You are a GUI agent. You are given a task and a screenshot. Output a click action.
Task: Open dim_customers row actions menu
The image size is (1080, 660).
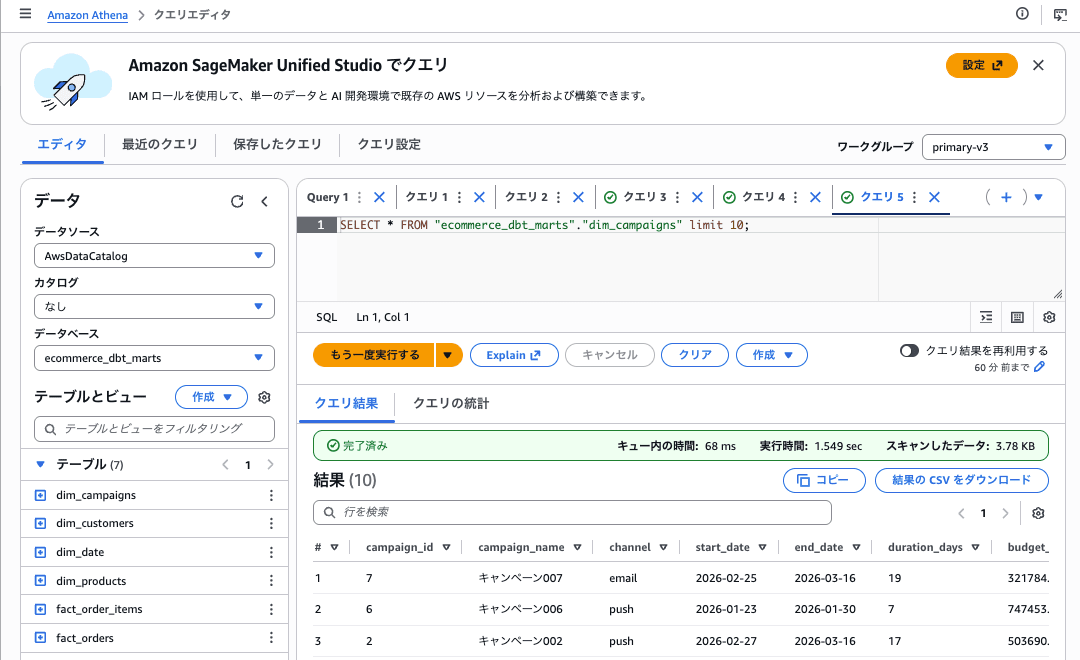(x=271, y=524)
